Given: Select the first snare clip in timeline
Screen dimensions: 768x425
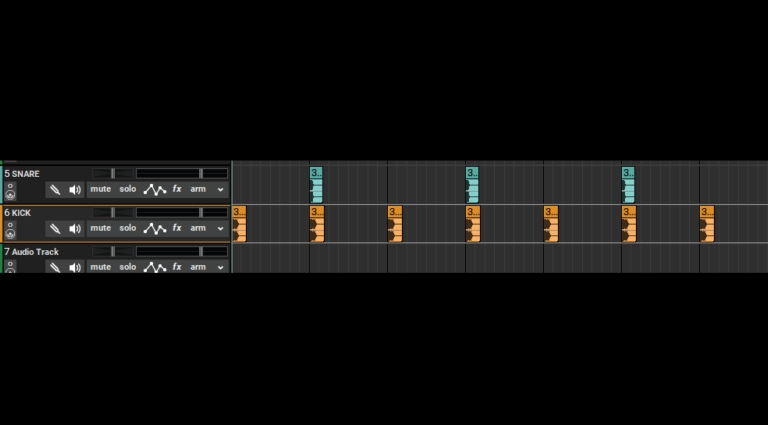Looking at the screenshot, I should coord(316,185).
